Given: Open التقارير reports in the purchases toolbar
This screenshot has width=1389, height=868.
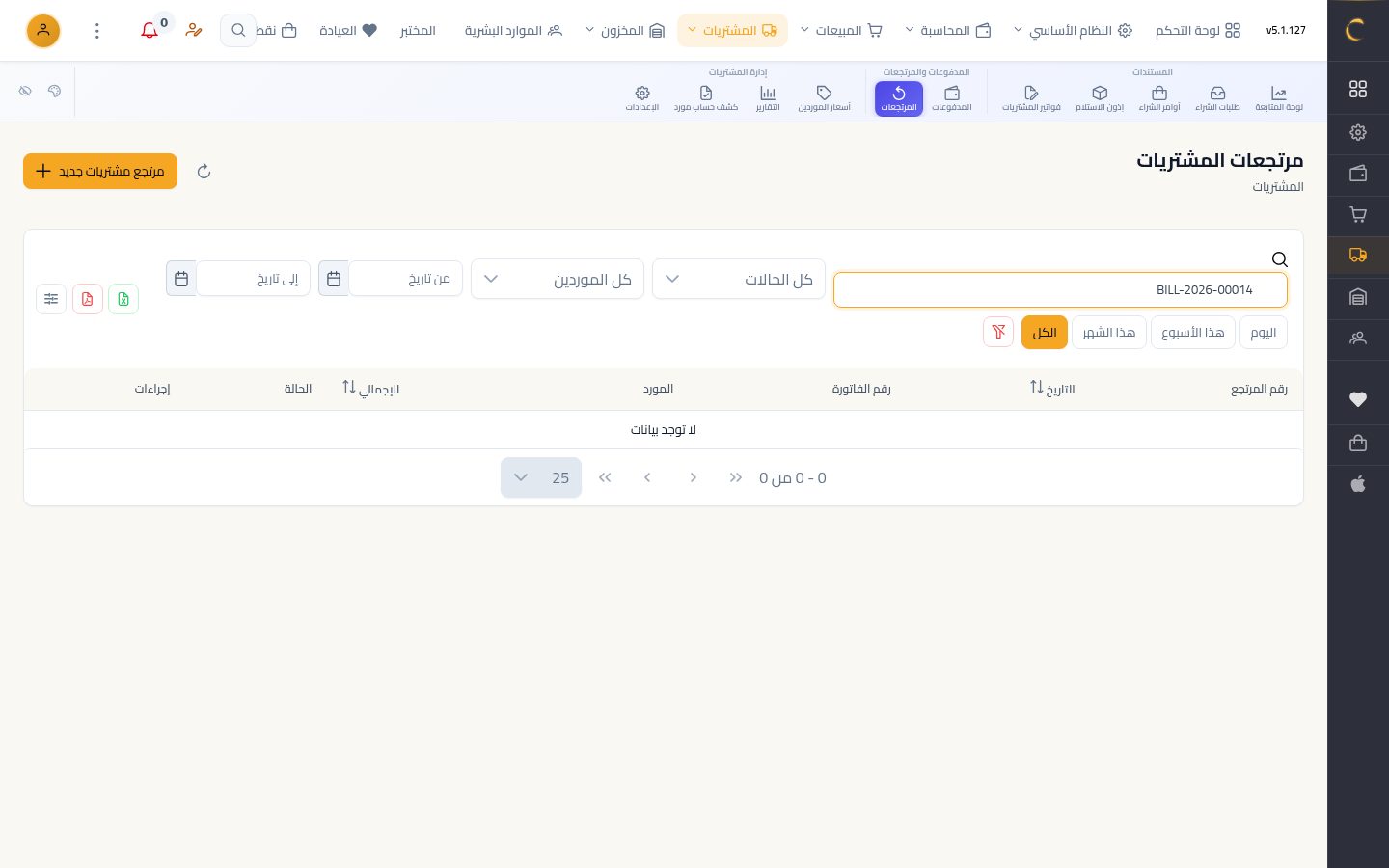Looking at the screenshot, I should (768, 98).
